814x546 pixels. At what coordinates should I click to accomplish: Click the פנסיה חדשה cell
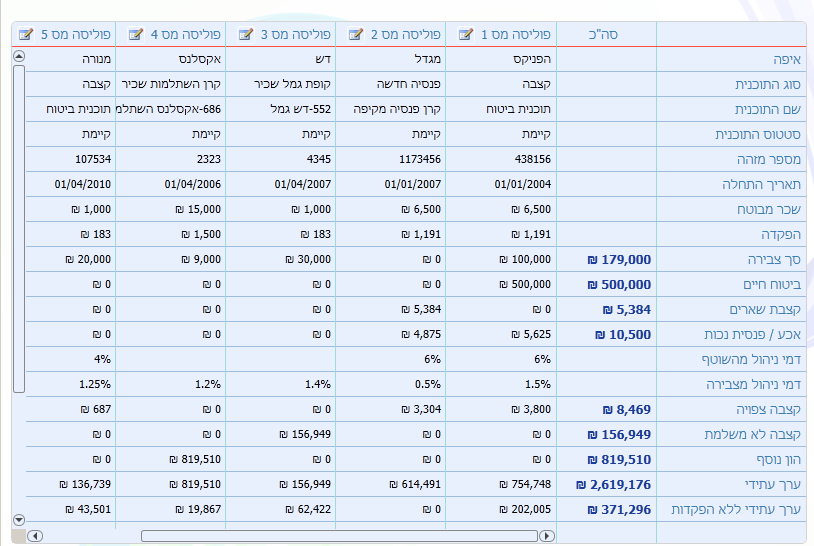point(409,84)
